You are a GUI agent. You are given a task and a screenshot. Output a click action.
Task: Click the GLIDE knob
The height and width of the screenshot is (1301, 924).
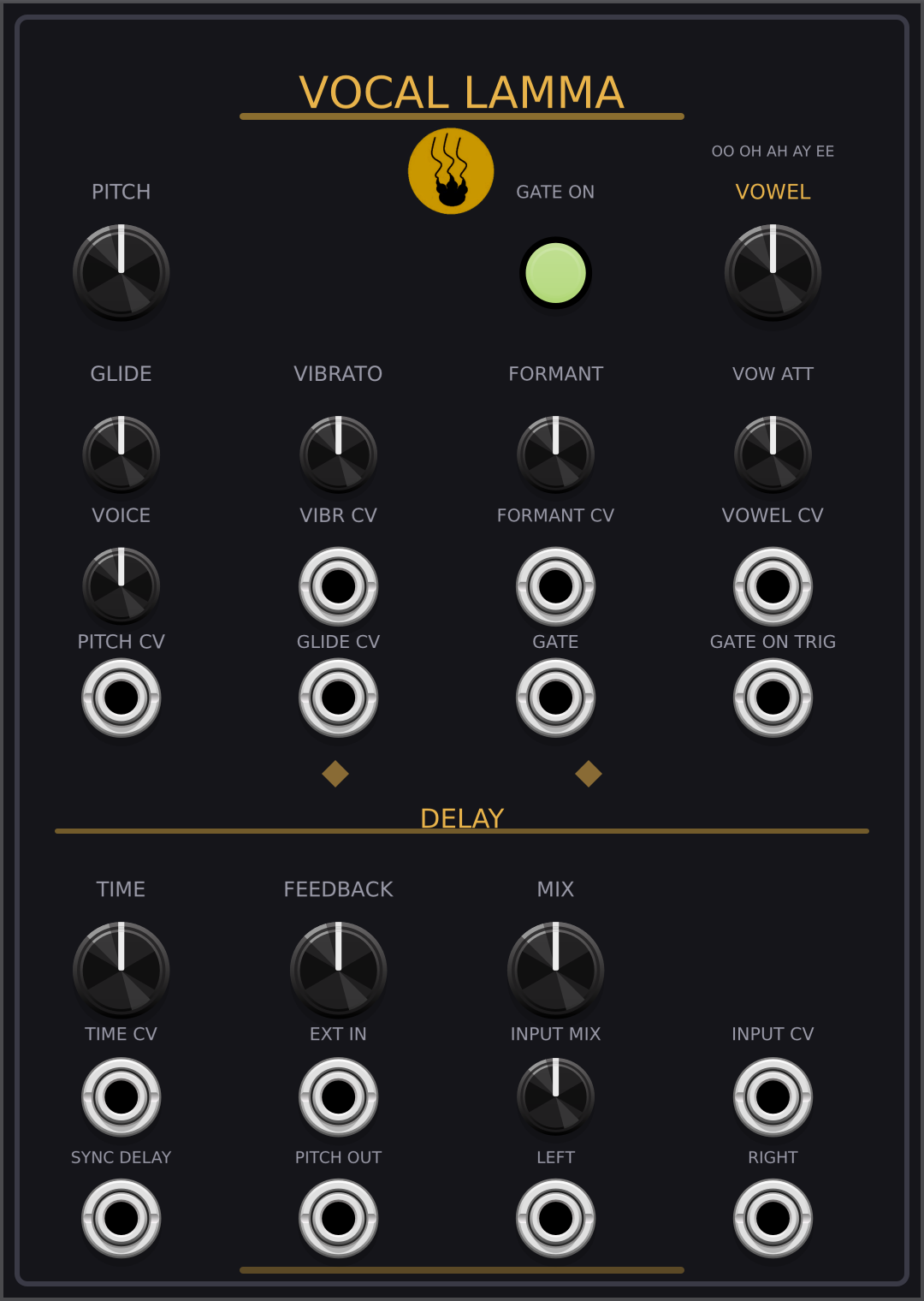(121, 454)
